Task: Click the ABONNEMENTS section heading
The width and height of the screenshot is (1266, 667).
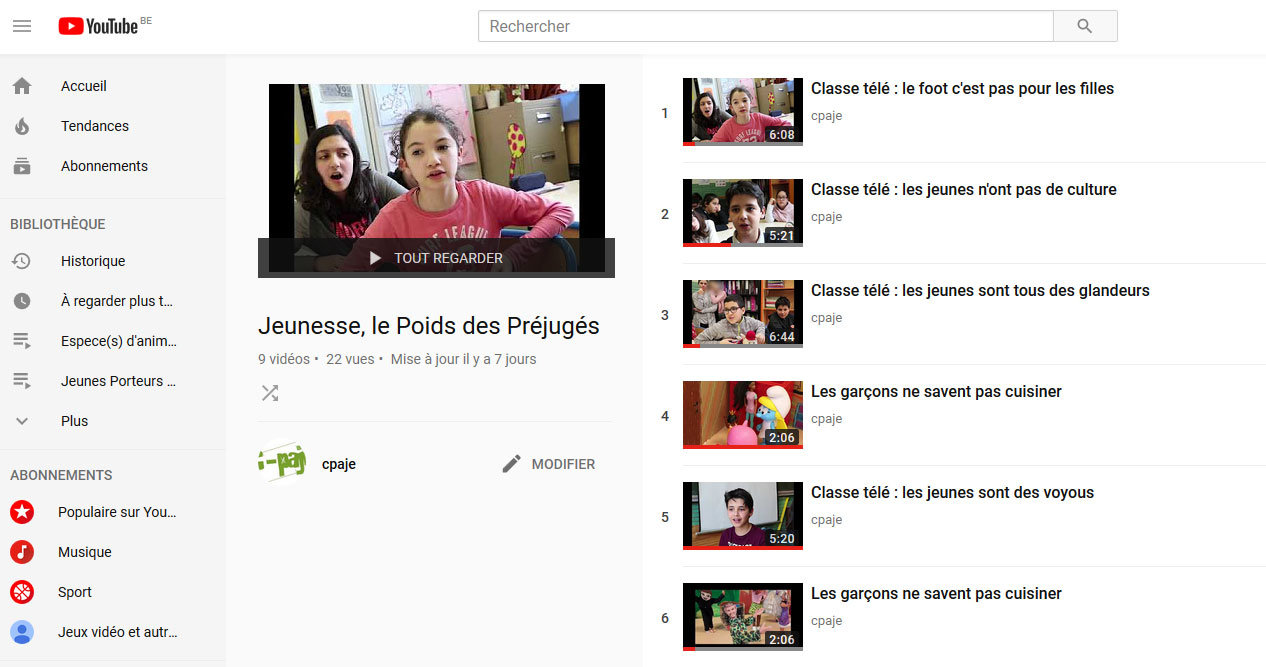Action: pos(61,475)
